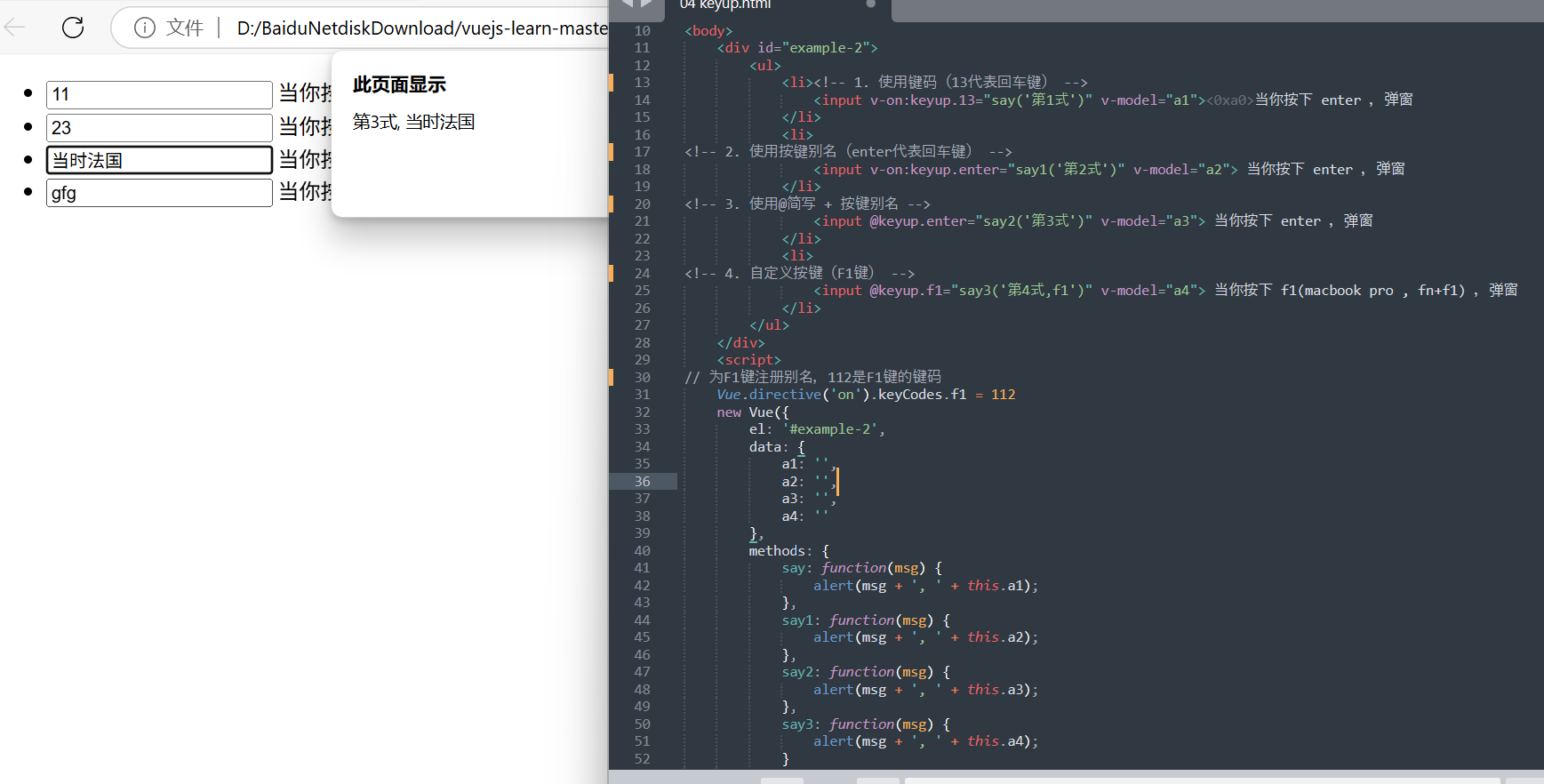Close the 04 keyup.html tab via the unsaved dot
1544x784 pixels.
pyautogui.click(x=871, y=4)
